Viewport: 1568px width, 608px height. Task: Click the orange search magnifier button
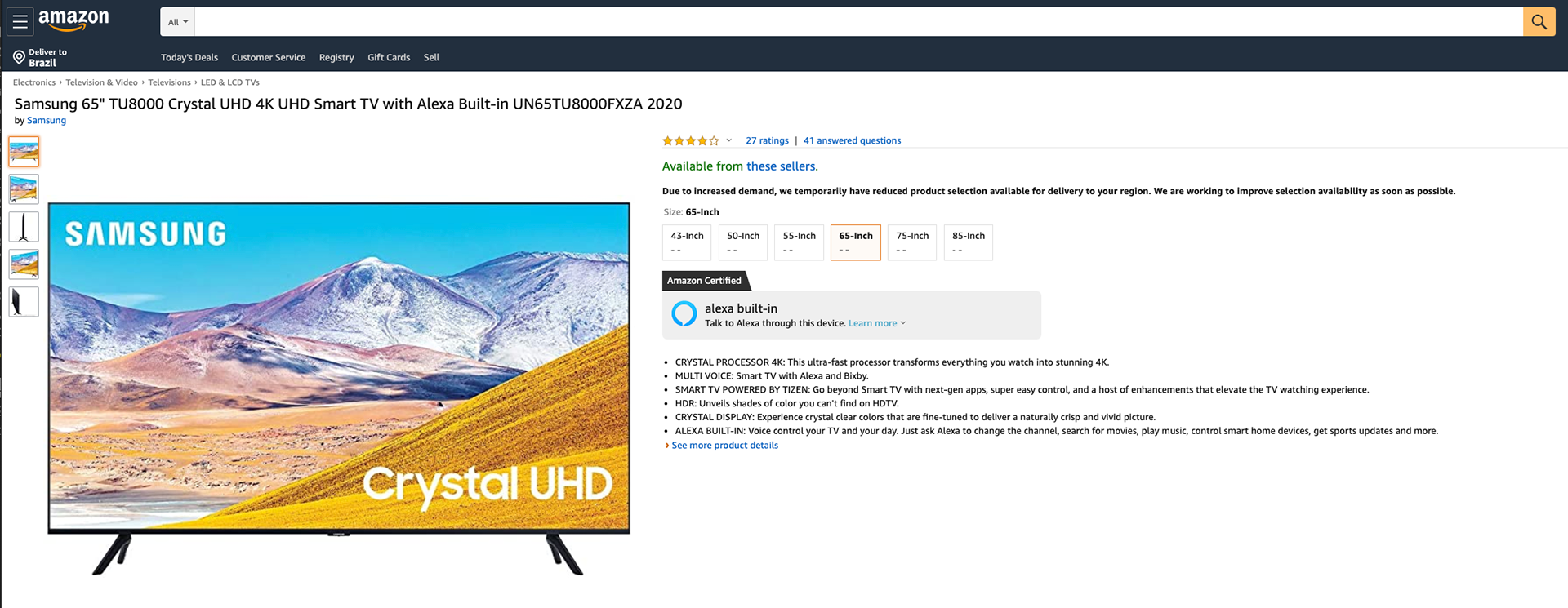coord(1539,22)
